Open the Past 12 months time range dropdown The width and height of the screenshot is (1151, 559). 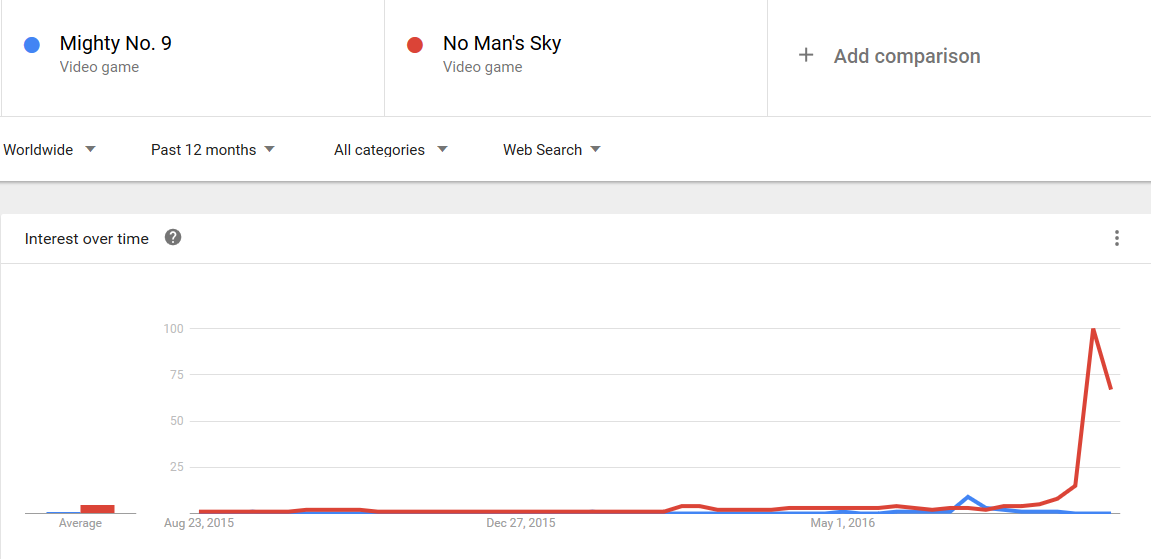213,150
